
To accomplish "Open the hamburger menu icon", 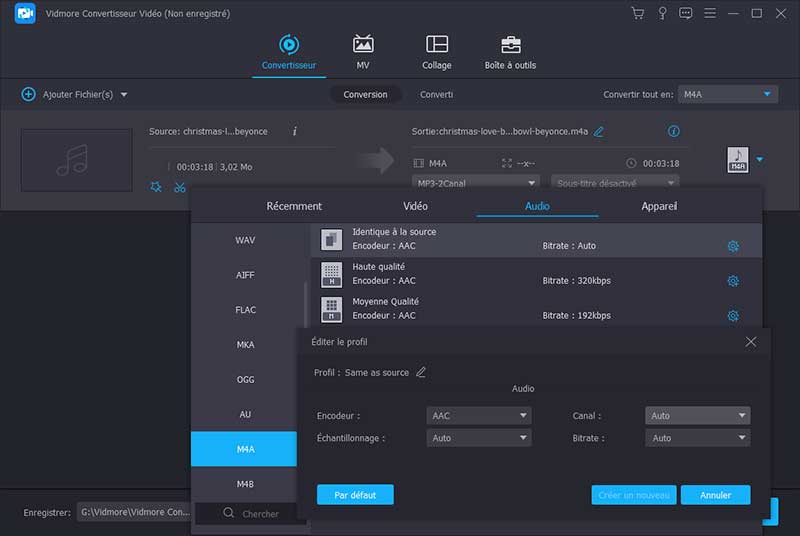I will [x=710, y=13].
